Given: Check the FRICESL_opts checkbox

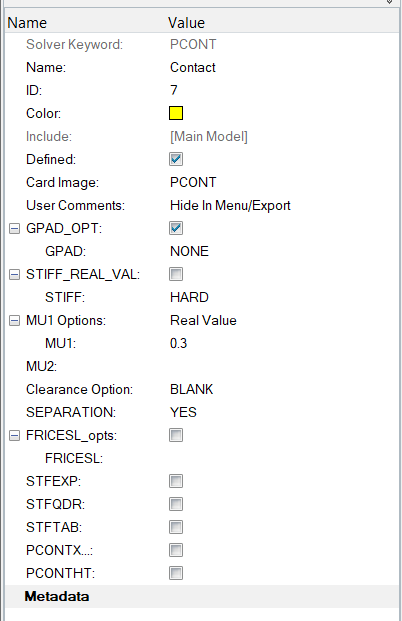Looking at the screenshot, I should pyautogui.click(x=176, y=435).
